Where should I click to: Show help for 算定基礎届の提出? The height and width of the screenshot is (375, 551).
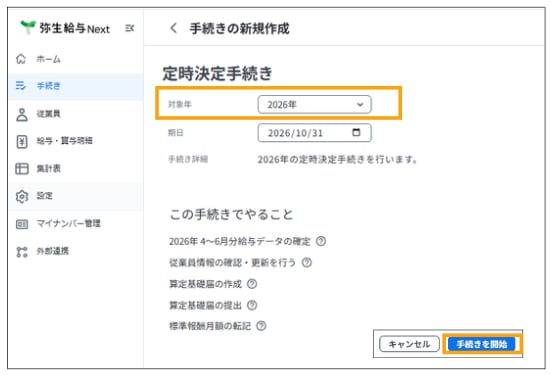click(252, 305)
